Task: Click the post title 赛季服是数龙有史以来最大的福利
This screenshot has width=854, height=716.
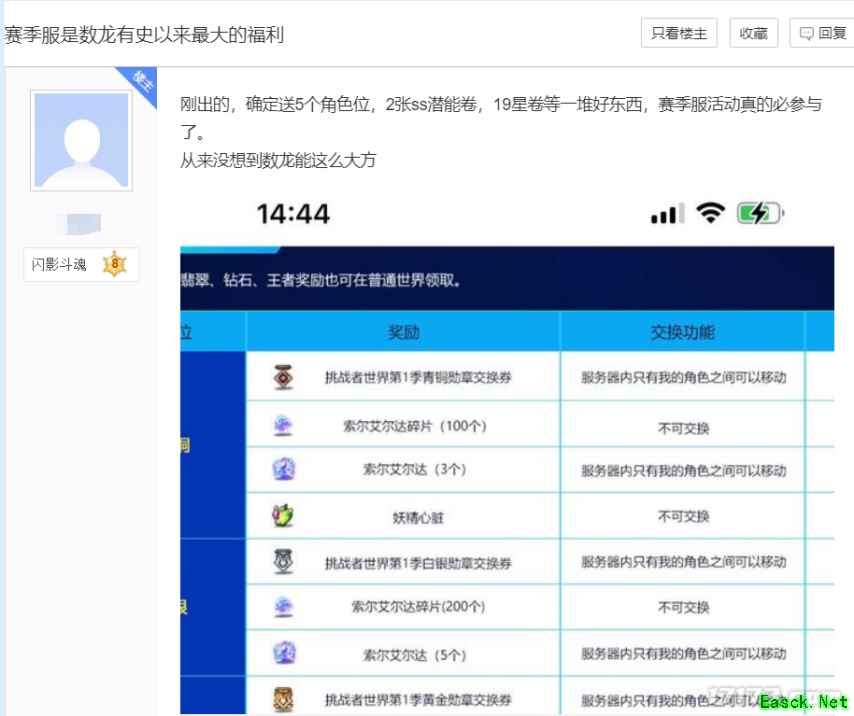Action: (x=144, y=35)
